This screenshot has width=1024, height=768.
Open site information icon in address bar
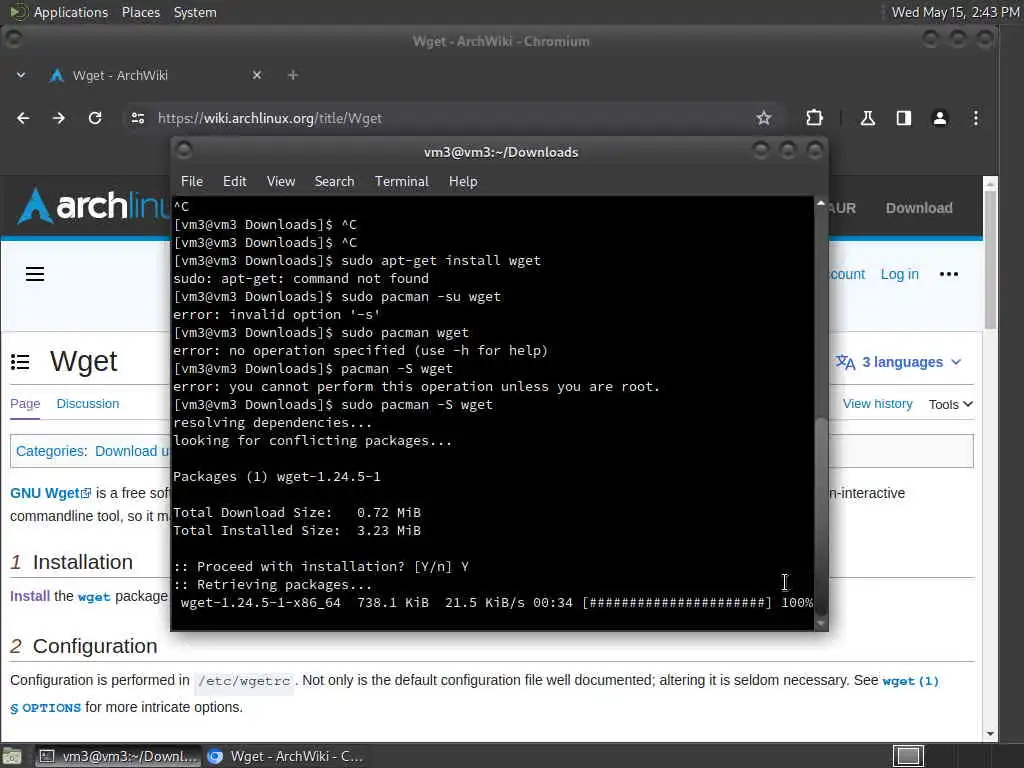[138, 118]
